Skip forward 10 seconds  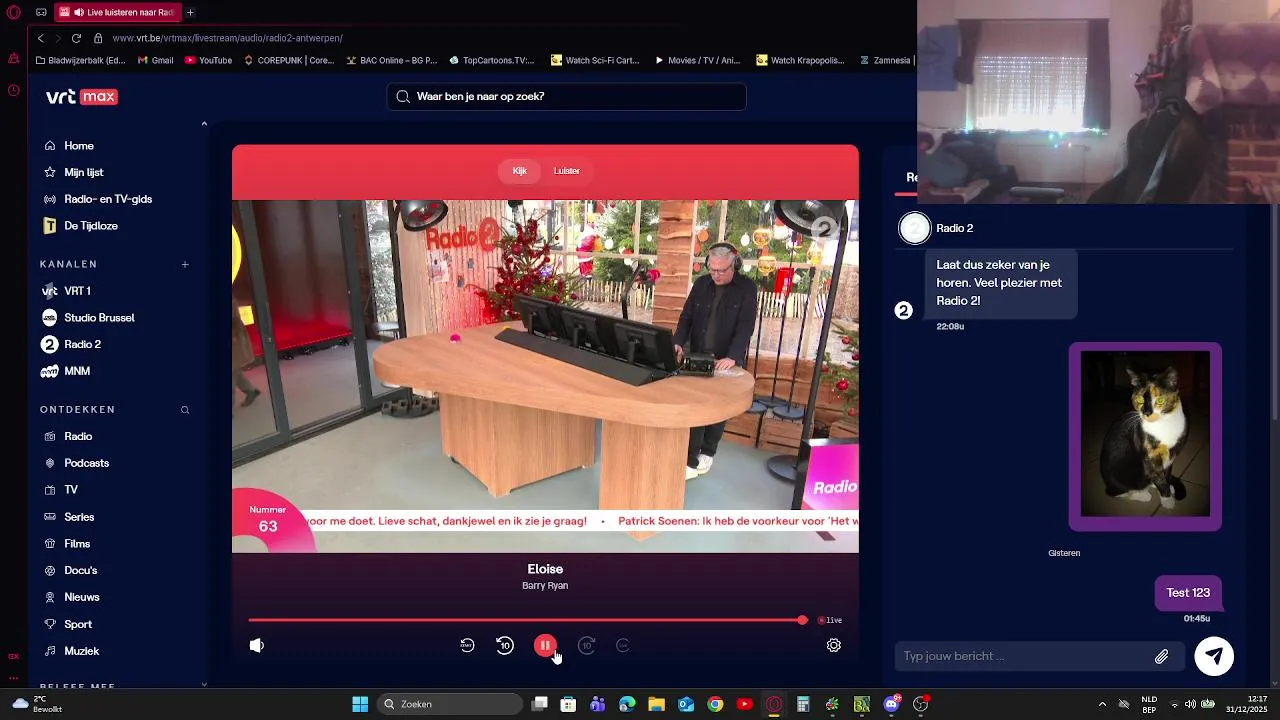[x=587, y=646]
